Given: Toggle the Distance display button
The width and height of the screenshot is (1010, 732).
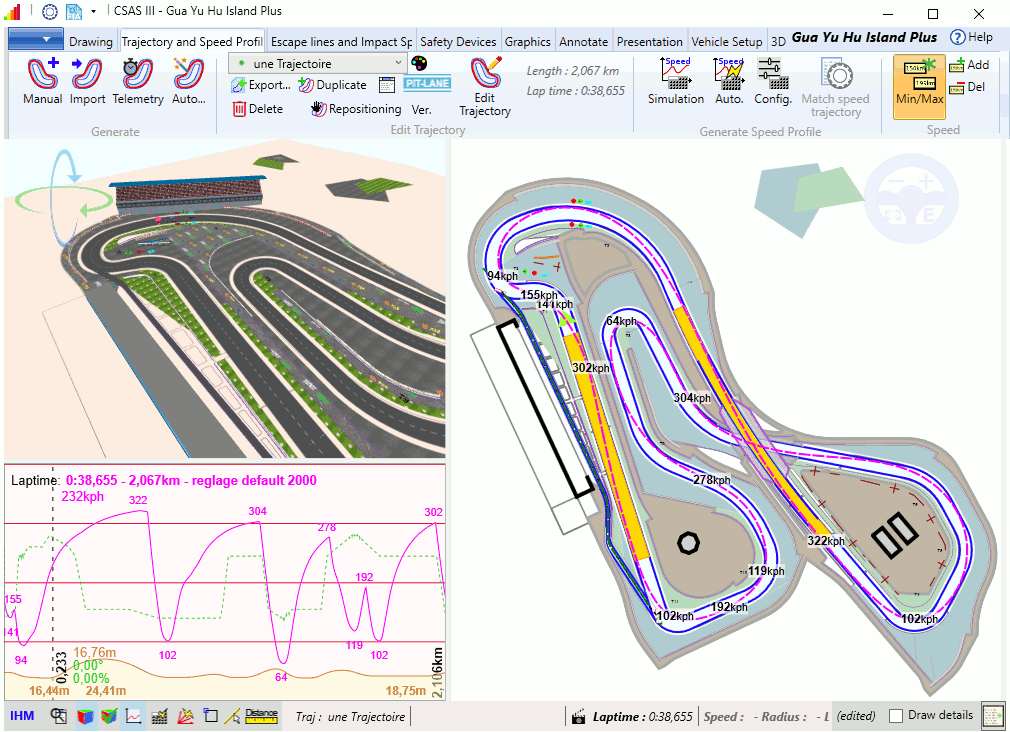Looking at the screenshot, I should (262, 716).
